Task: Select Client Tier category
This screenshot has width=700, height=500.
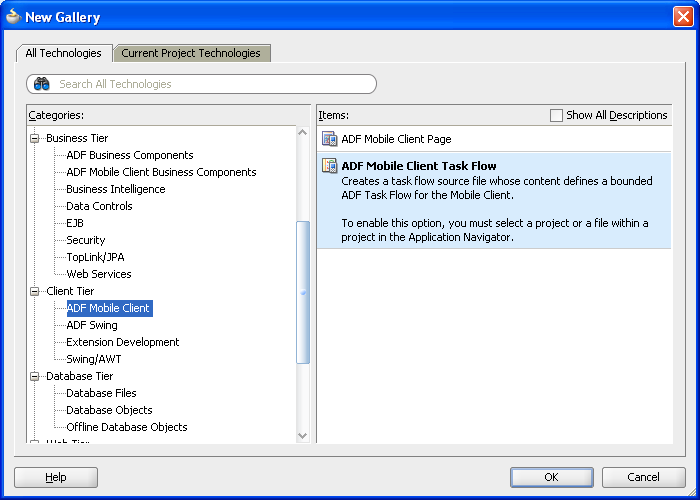Action: coord(71,292)
